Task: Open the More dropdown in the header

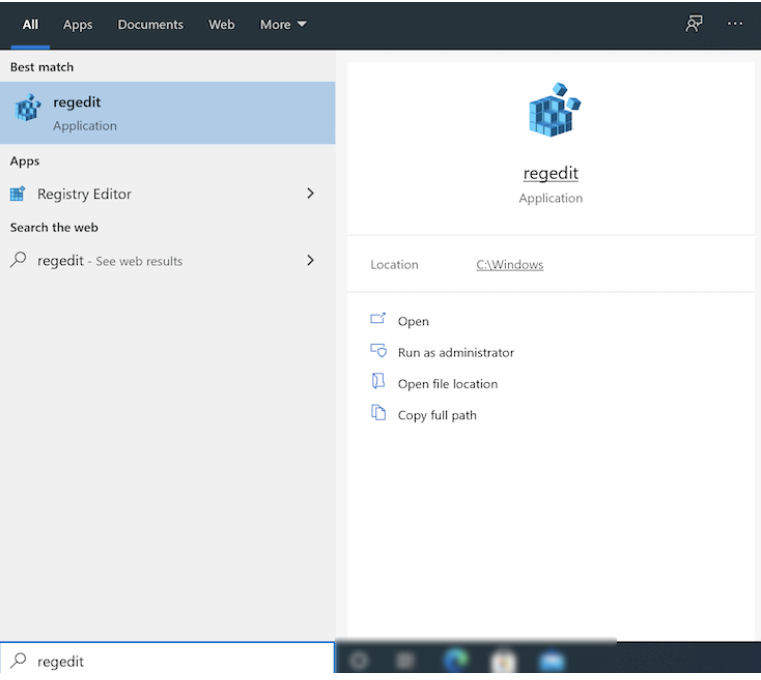Action: click(x=283, y=25)
